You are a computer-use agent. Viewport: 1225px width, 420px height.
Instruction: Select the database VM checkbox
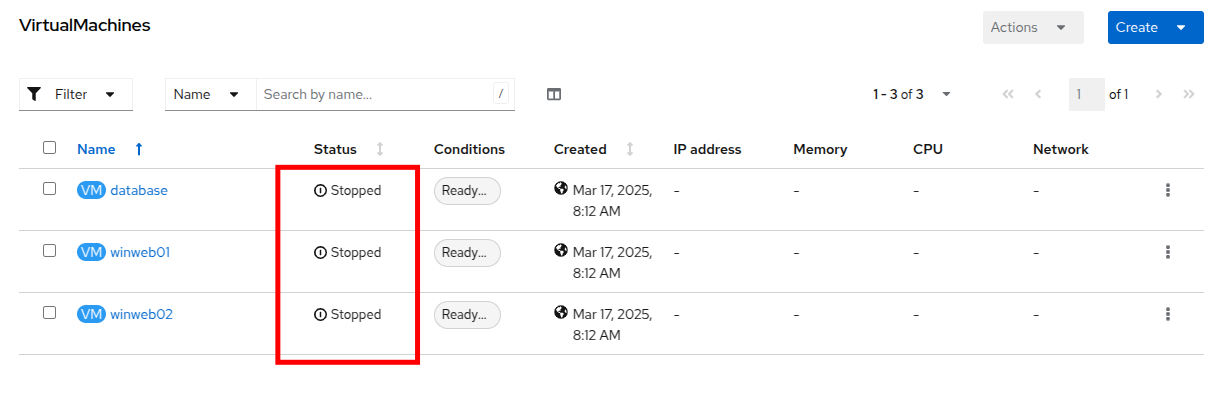[49, 189]
